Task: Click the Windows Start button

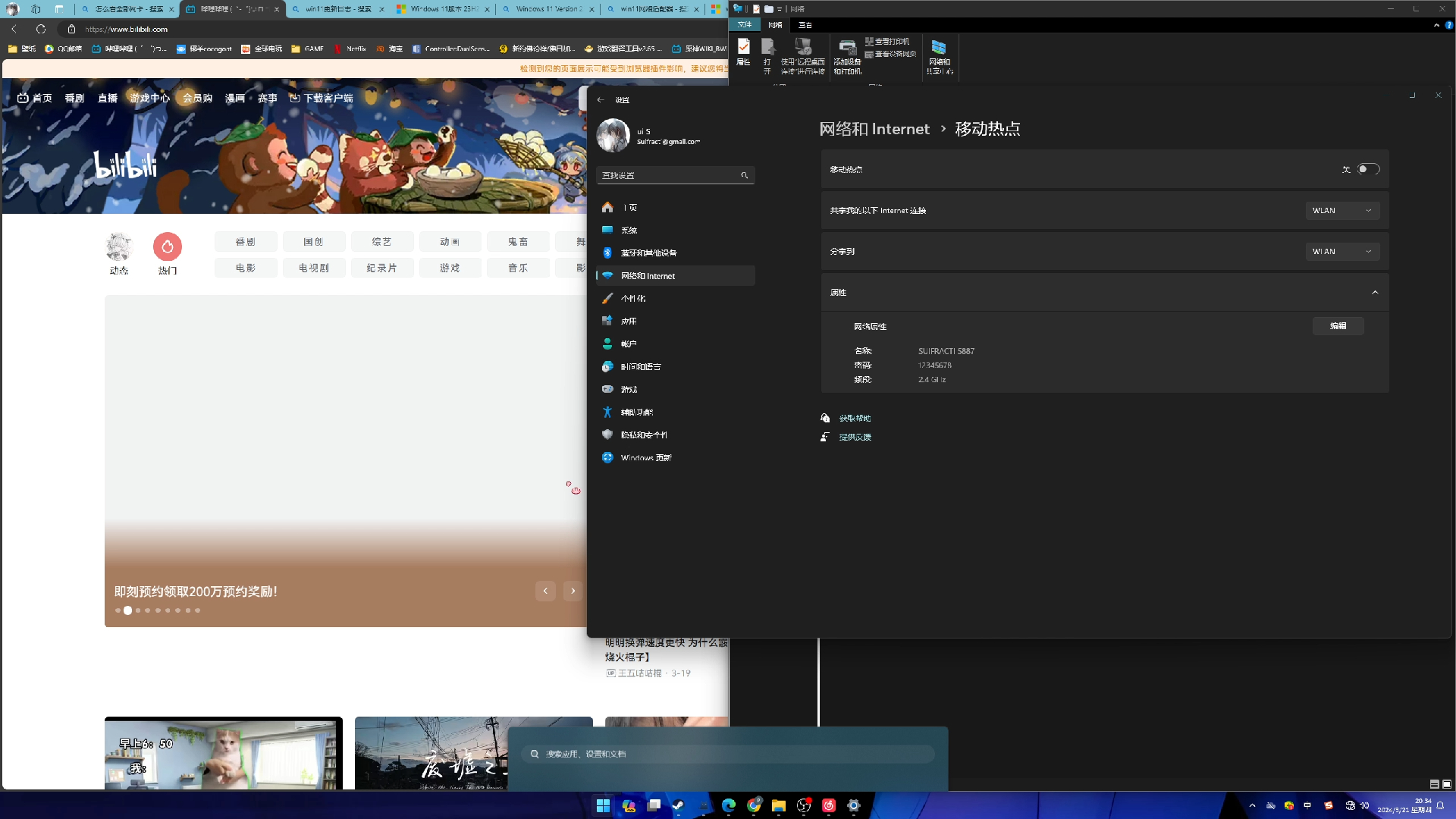Action: click(603, 805)
